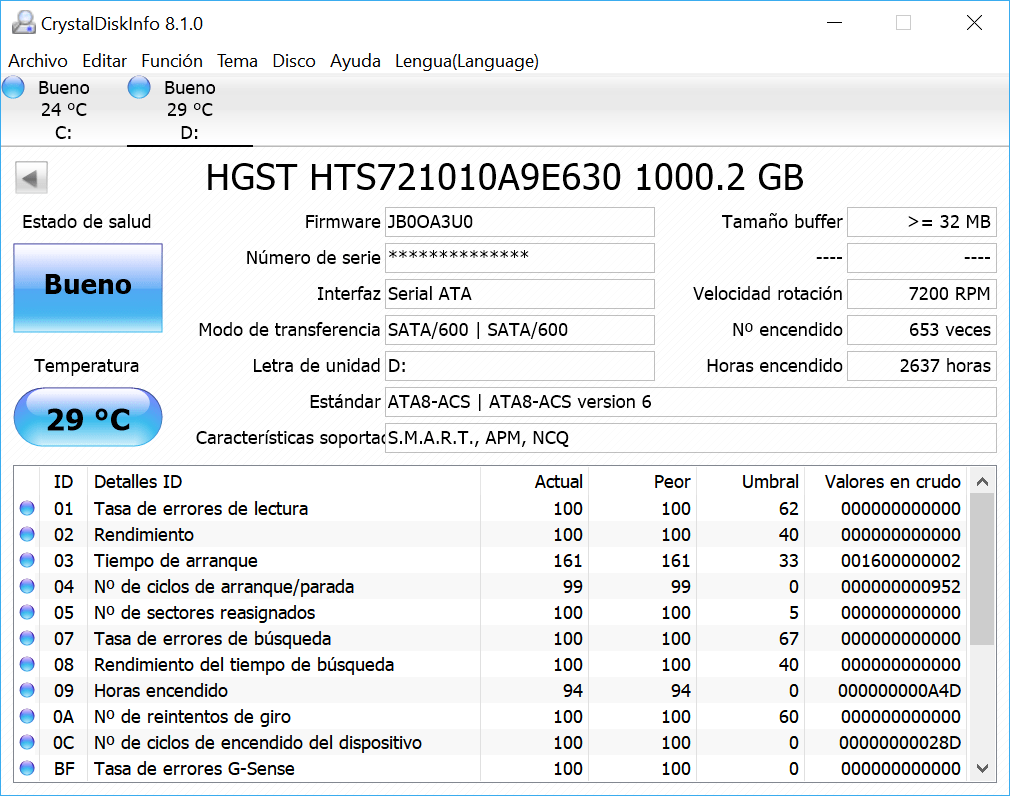Image resolution: width=1010 pixels, height=796 pixels.
Task: Click the CrystalDiskInfo app icon in title bar
Action: 23,23
